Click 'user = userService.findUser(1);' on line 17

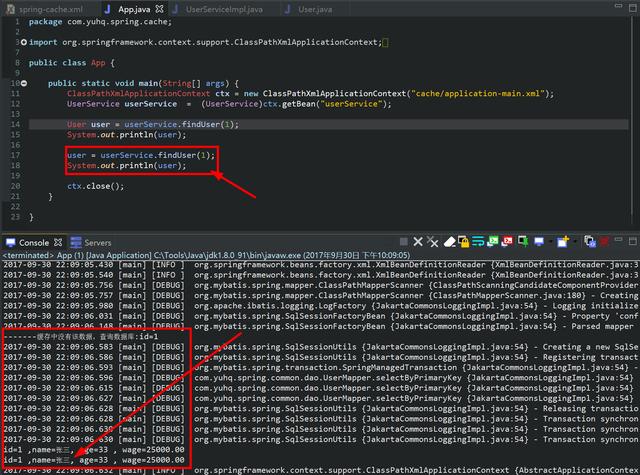(141, 155)
